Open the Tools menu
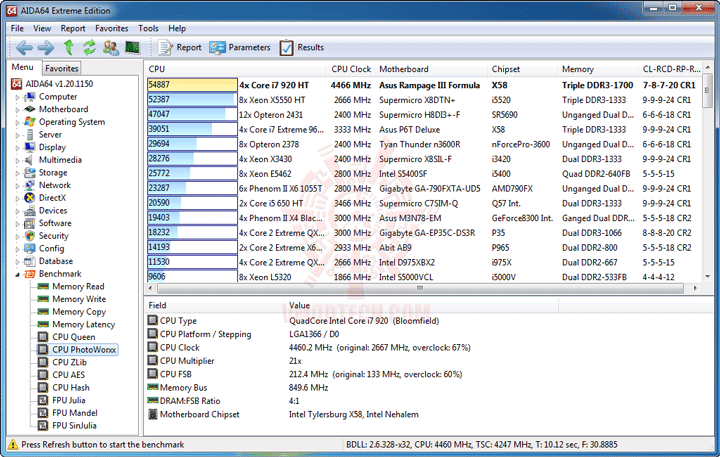The height and width of the screenshot is (457, 720). click(x=148, y=28)
